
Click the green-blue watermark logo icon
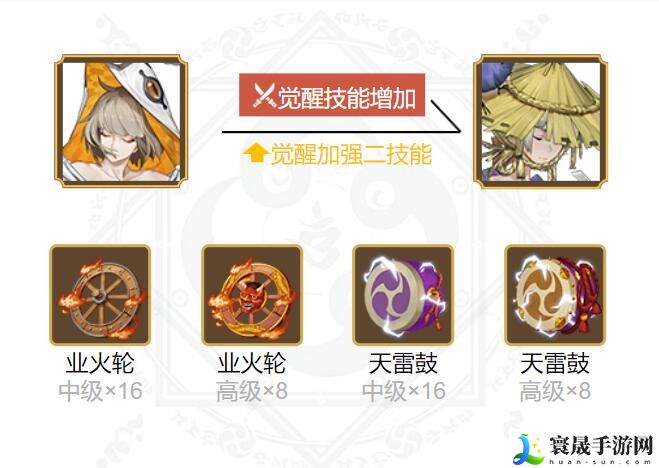point(528,449)
